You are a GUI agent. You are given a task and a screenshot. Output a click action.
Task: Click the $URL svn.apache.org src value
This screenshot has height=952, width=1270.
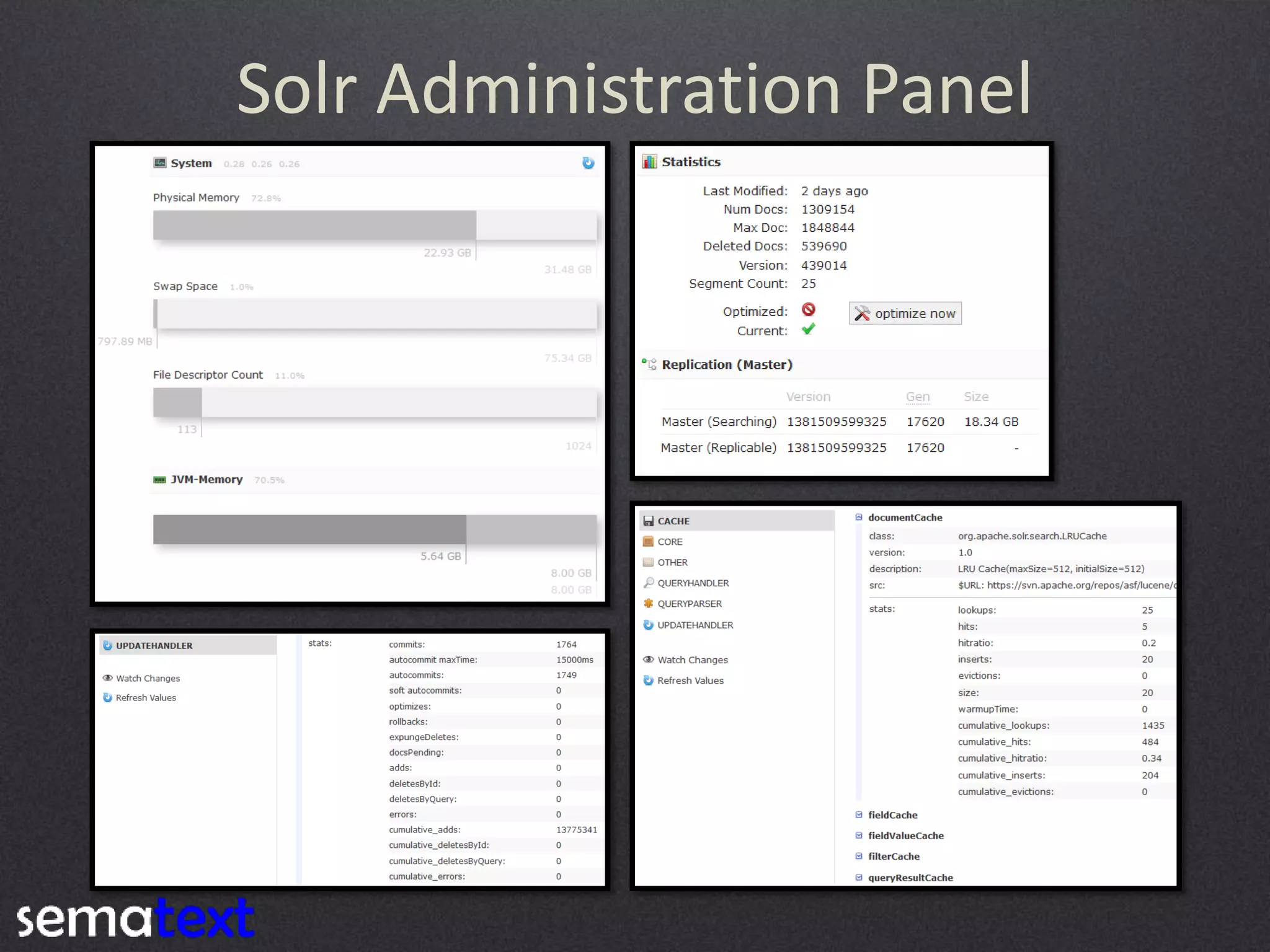pos(1067,585)
